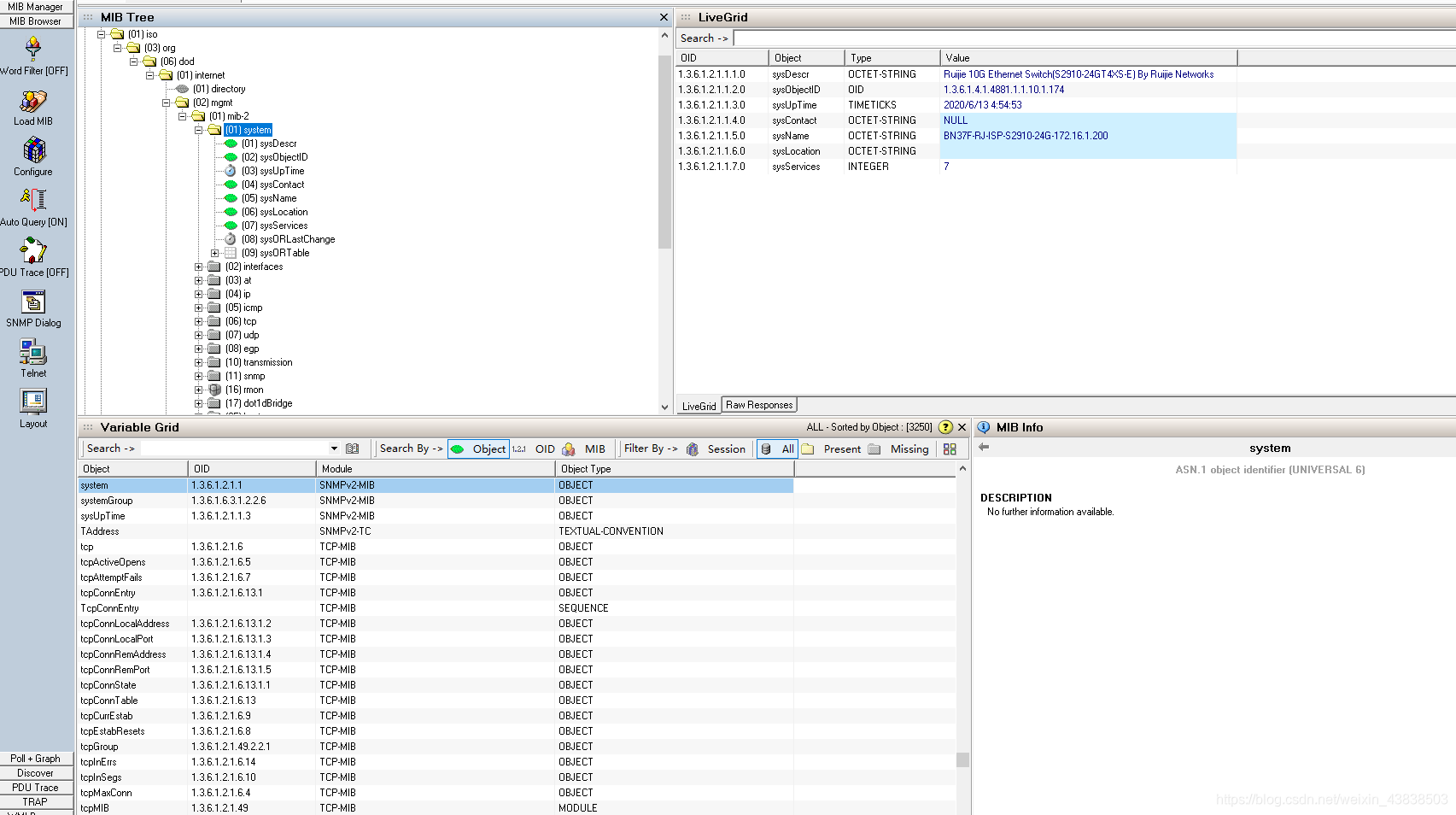Image resolution: width=1456 pixels, height=815 pixels.
Task: Filter by Session option
Action: (716, 449)
